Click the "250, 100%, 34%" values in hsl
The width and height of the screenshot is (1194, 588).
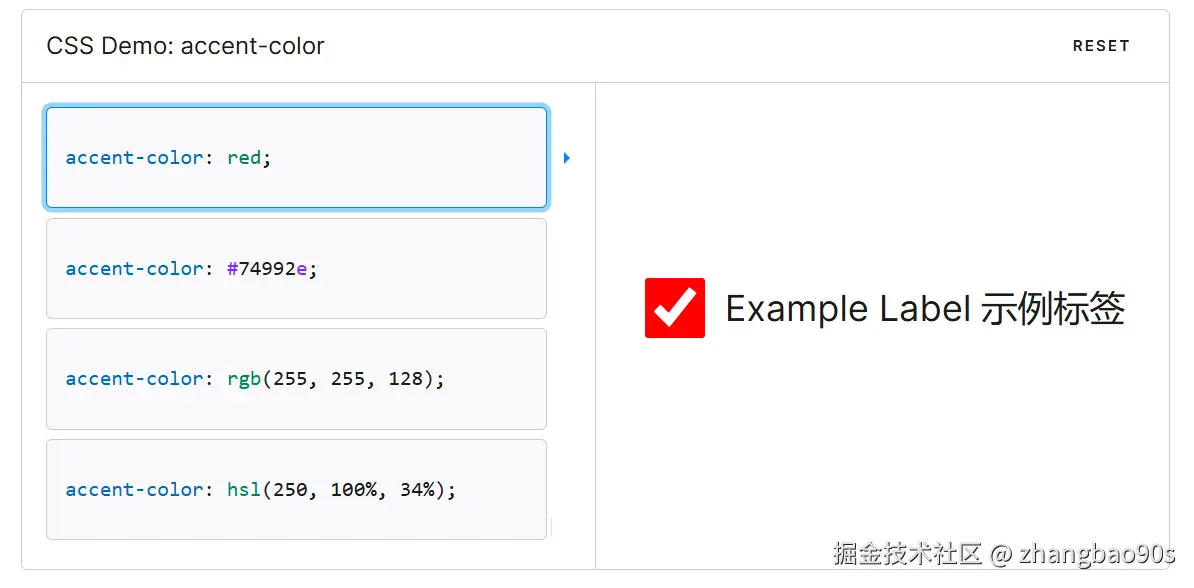(354, 490)
